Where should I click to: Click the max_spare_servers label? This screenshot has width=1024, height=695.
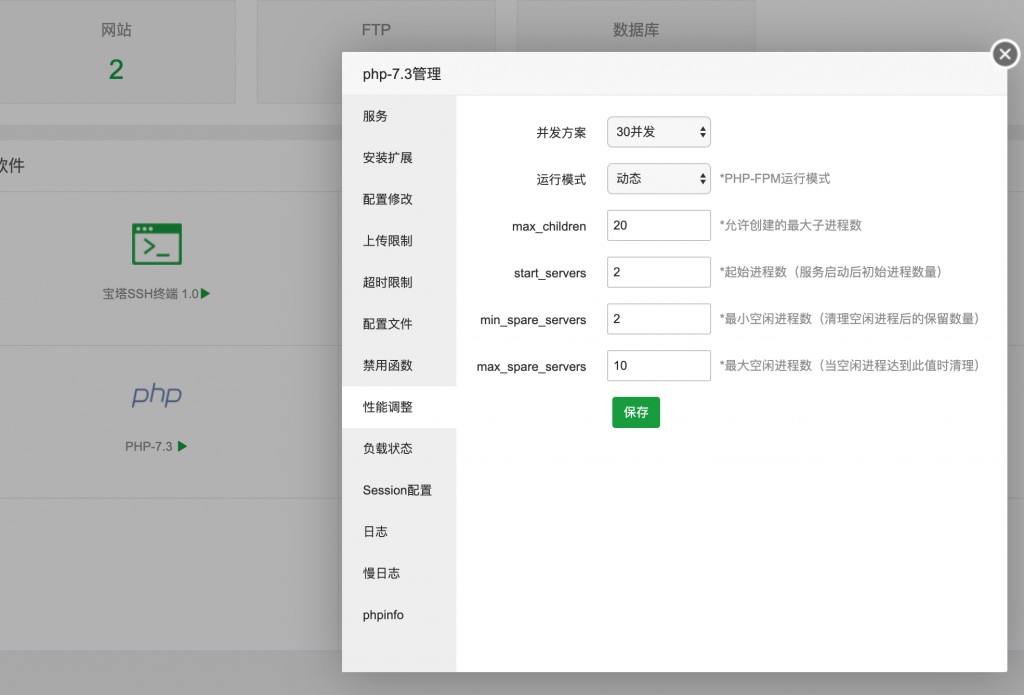click(531, 367)
